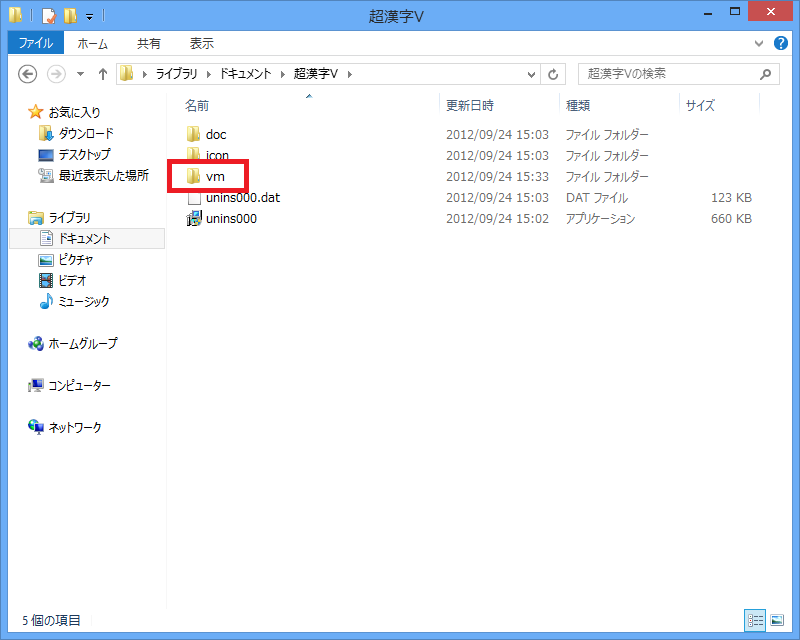Viewport: 800px width, 640px height.
Task: Sort by 更新日時 column header
Action: [470, 105]
